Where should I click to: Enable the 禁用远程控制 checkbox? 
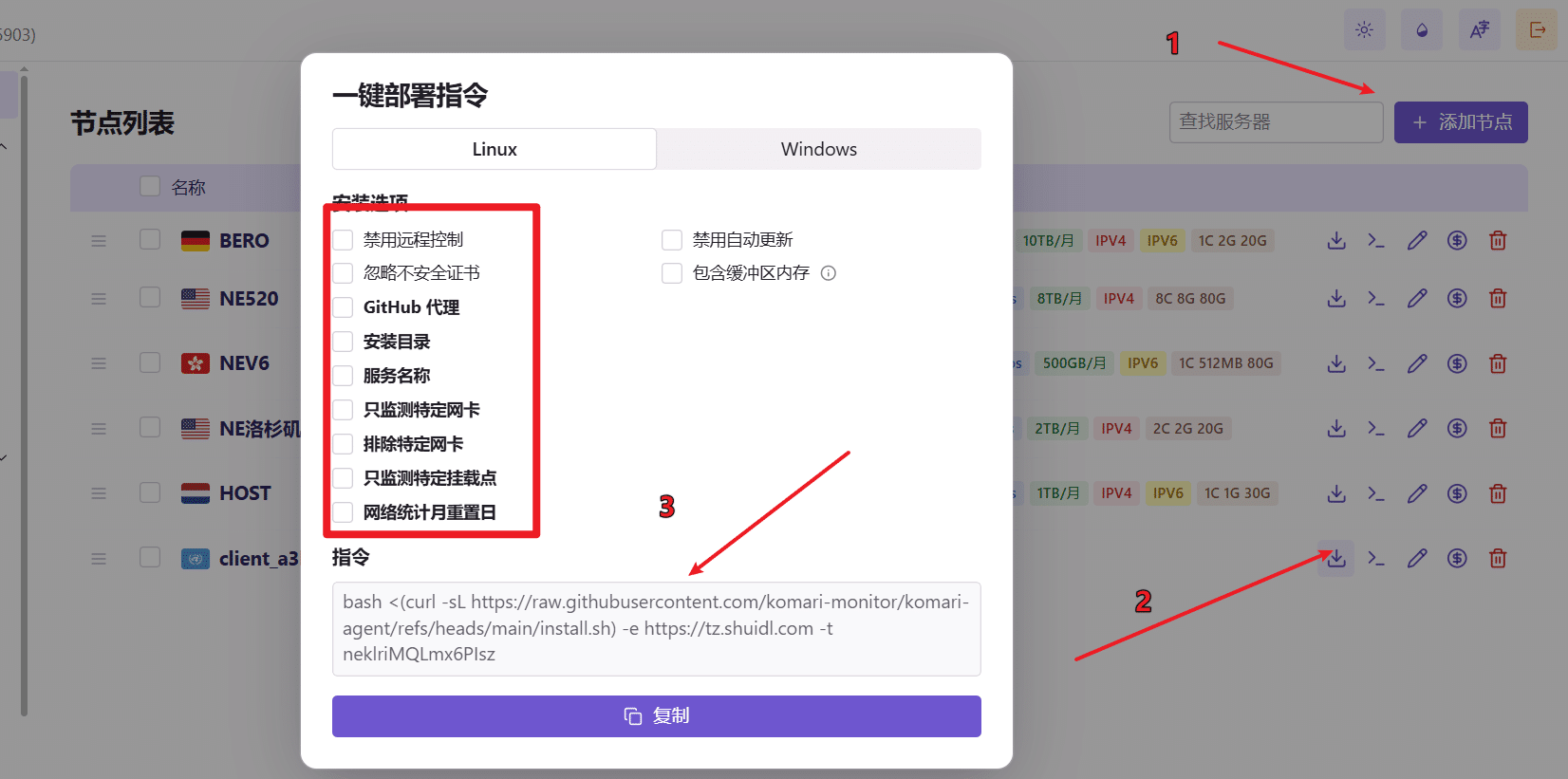(x=343, y=240)
